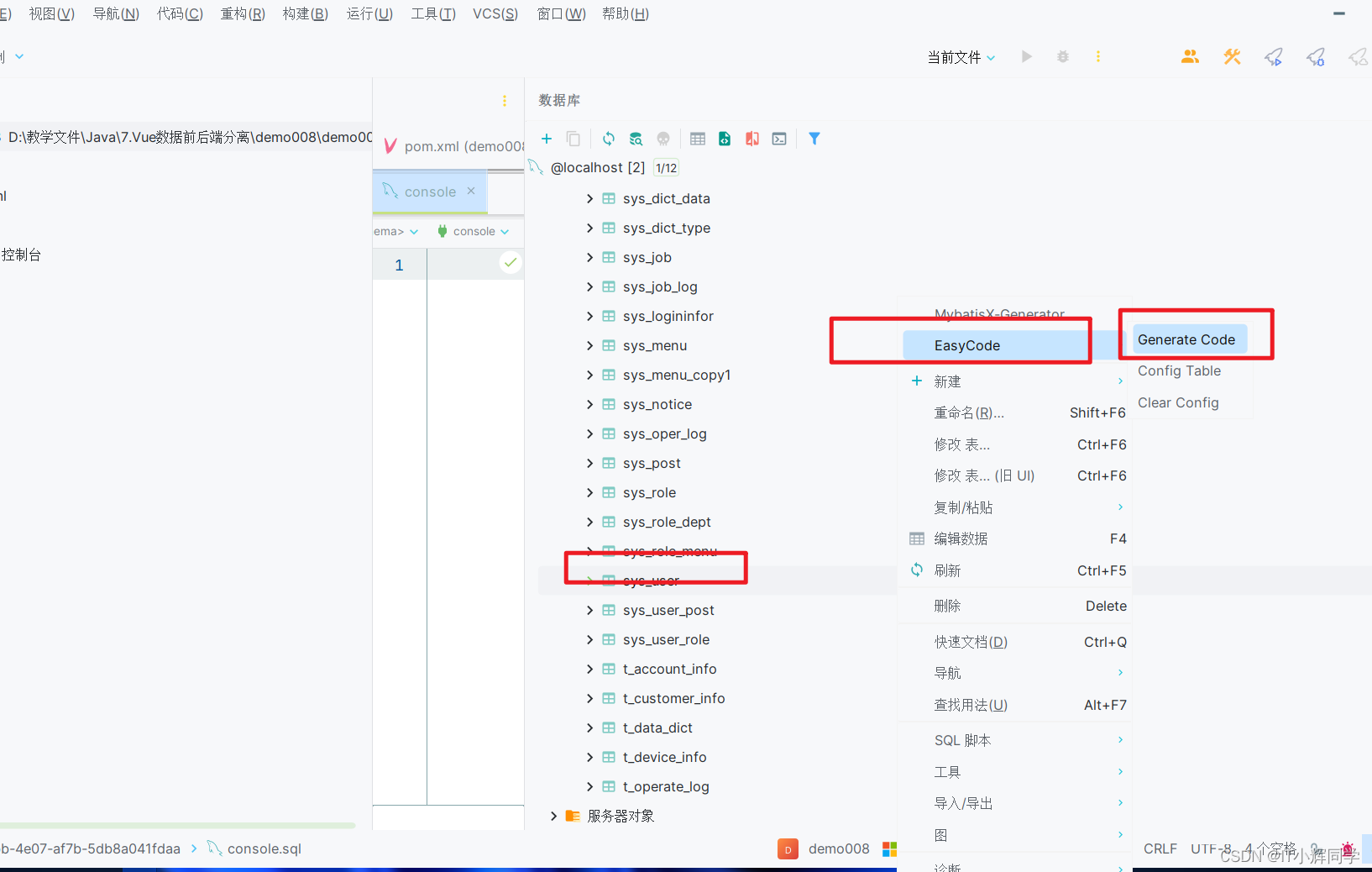
Task: Choose 编辑数据 in context menu
Action: [1014, 538]
